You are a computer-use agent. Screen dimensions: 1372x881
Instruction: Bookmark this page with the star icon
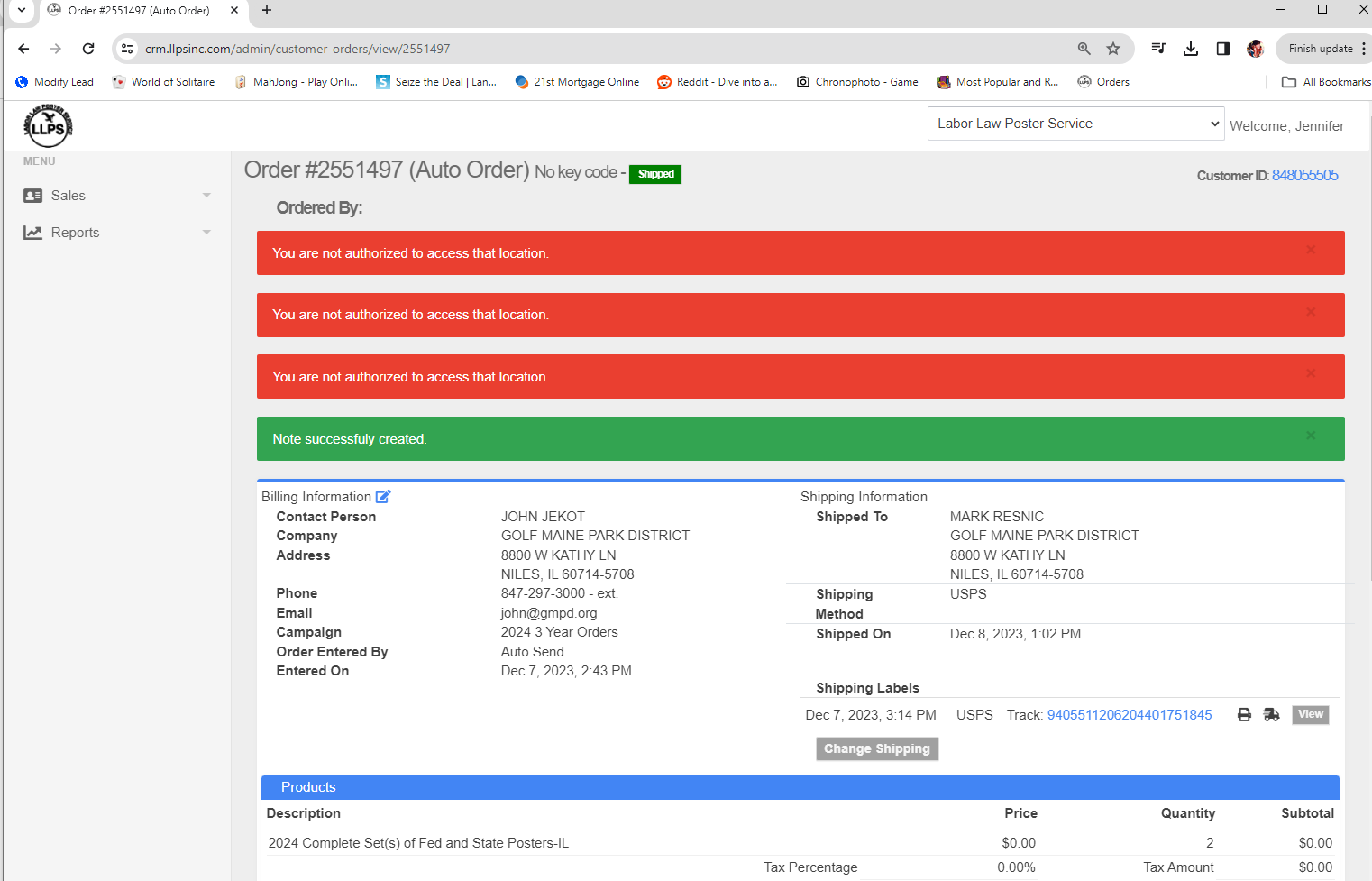point(1113,49)
